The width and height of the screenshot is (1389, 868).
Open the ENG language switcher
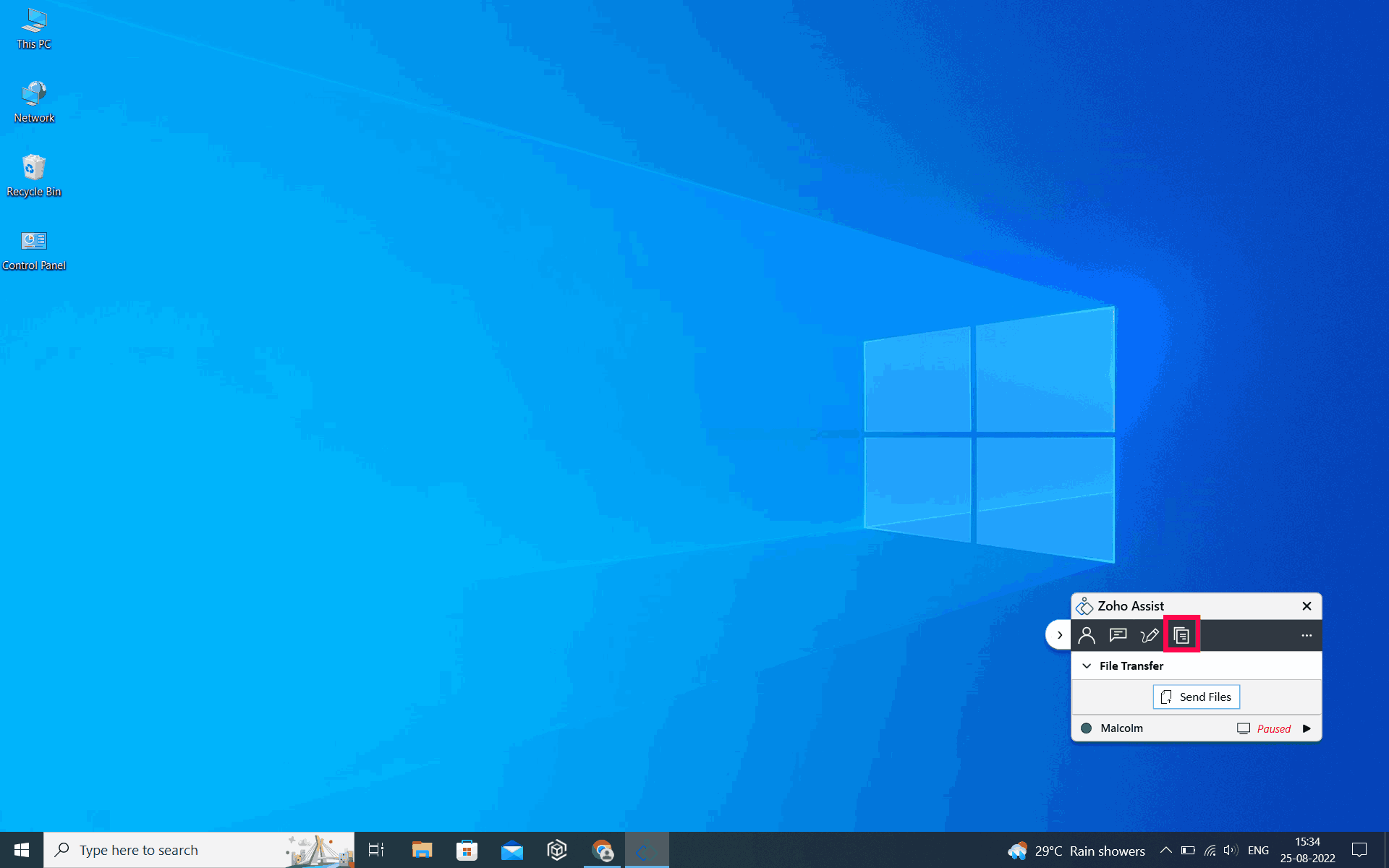(x=1259, y=850)
